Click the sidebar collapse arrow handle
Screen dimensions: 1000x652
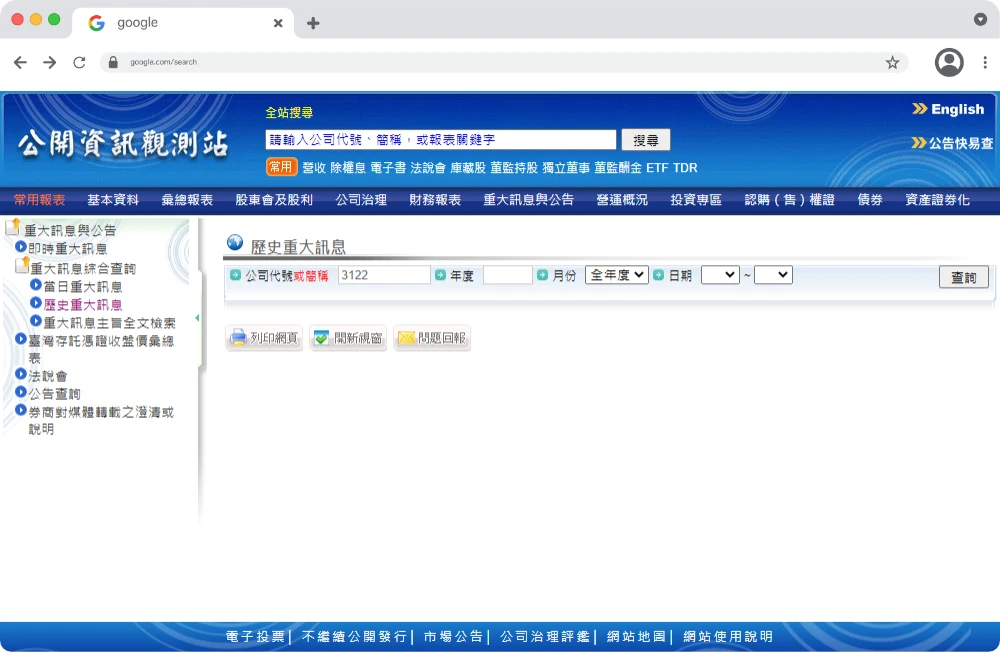pos(197,318)
